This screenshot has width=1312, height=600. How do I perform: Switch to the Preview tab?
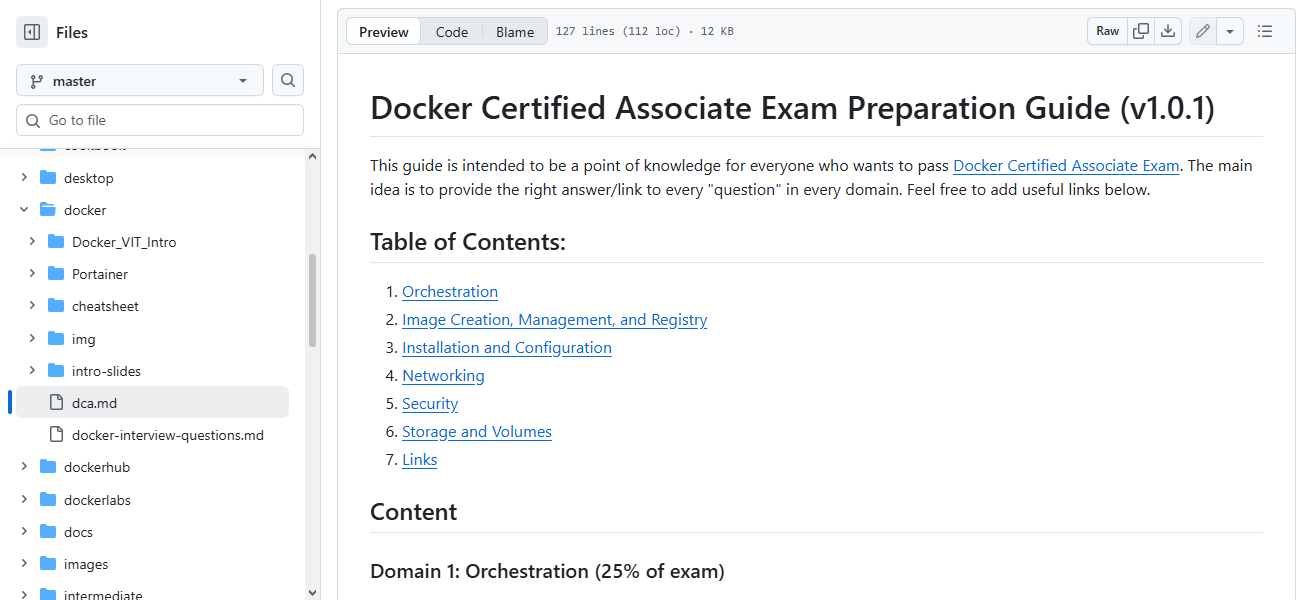point(384,32)
